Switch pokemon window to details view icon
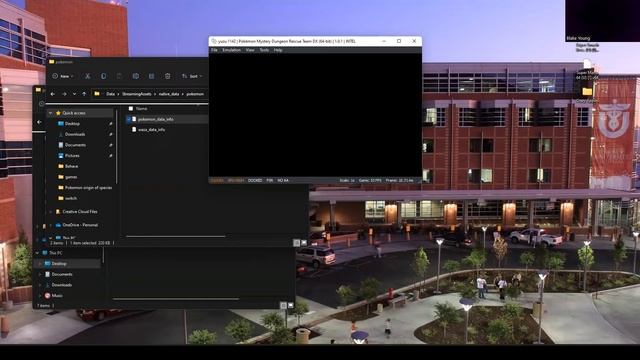Image resolution: width=640 pixels, height=360 pixels. pyautogui.click(x=296, y=243)
